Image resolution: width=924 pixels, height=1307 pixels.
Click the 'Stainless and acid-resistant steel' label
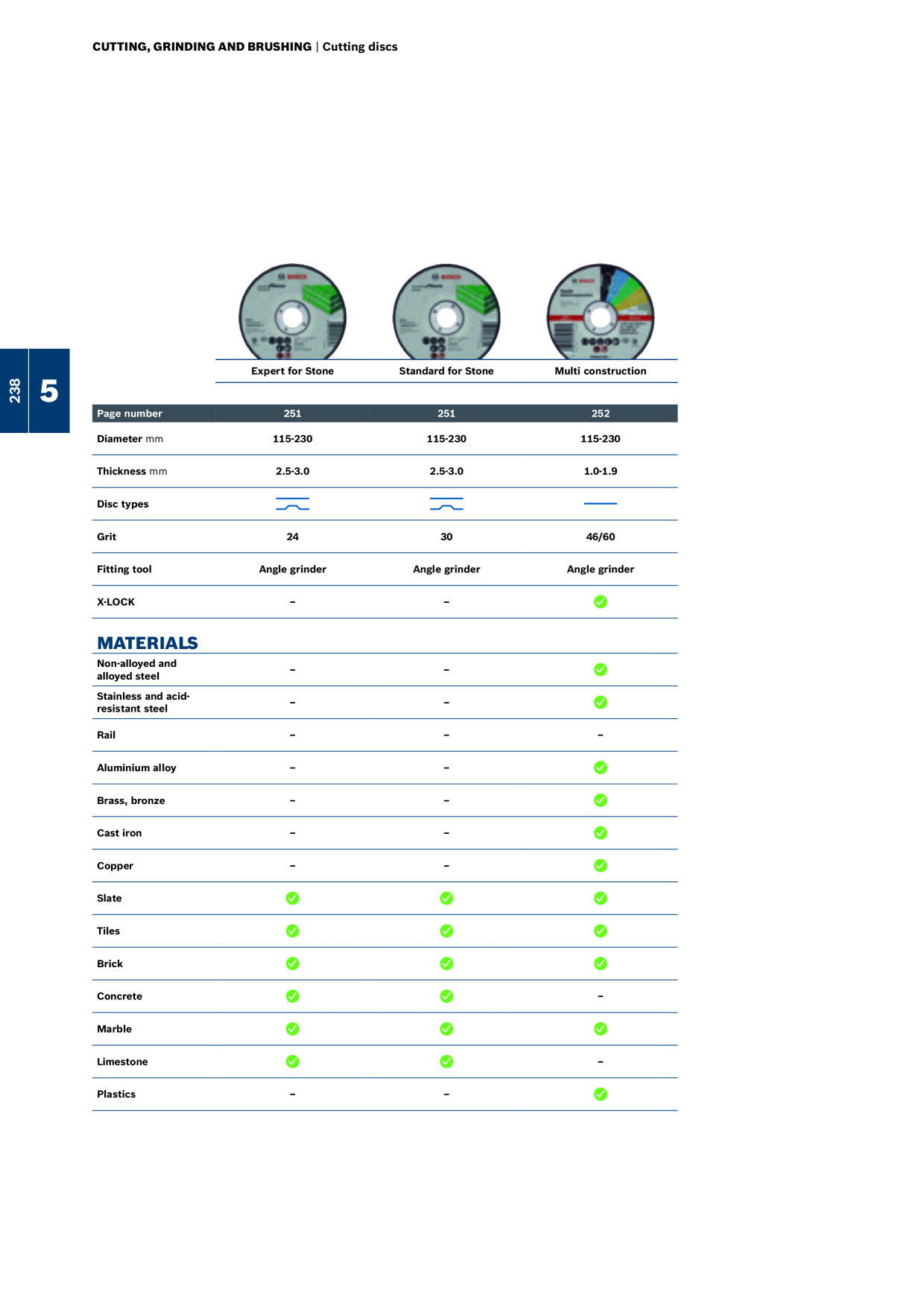(x=143, y=702)
